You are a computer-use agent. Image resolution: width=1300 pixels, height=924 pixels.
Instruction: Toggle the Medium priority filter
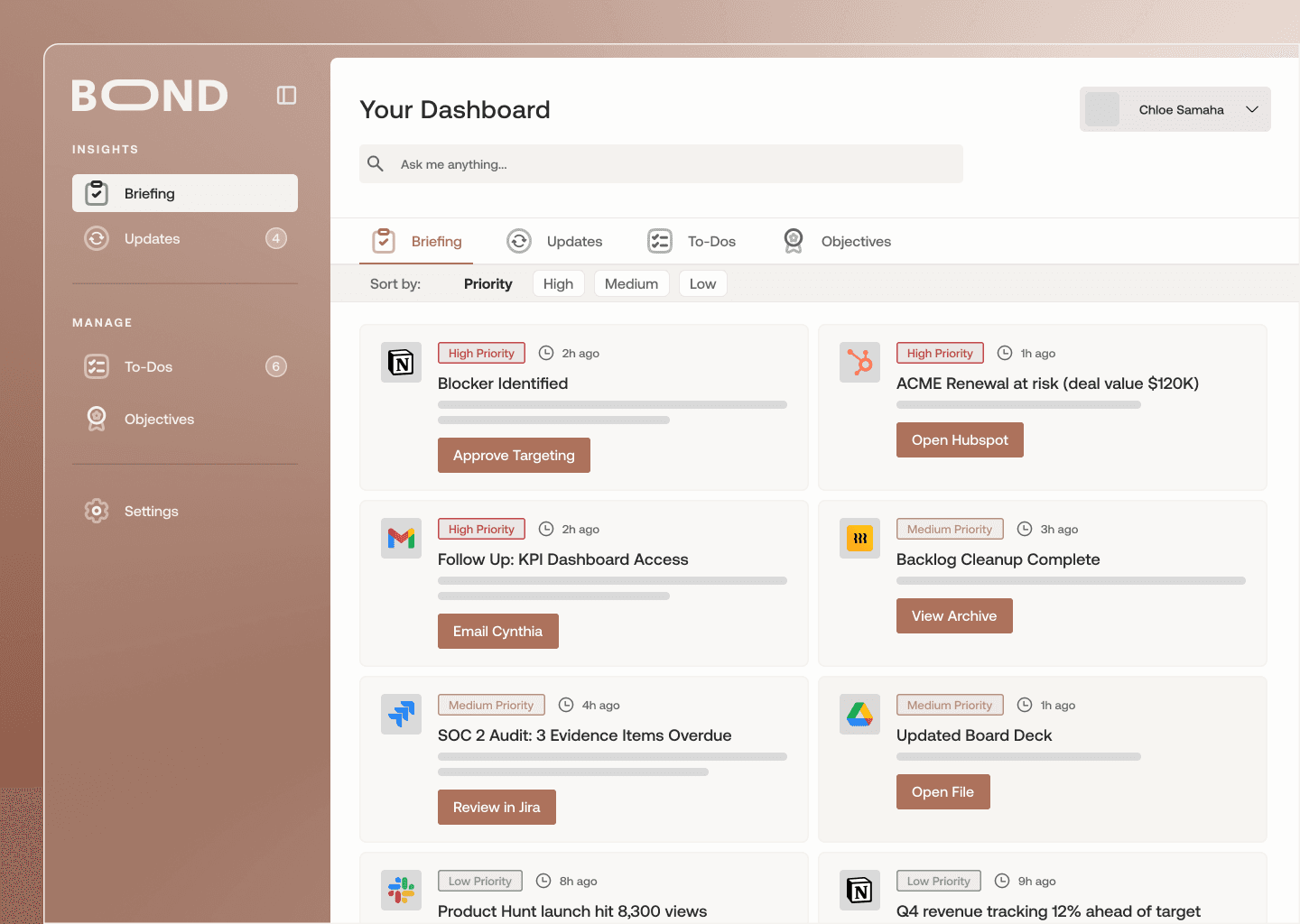pyautogui.click(x=631, y=283)
